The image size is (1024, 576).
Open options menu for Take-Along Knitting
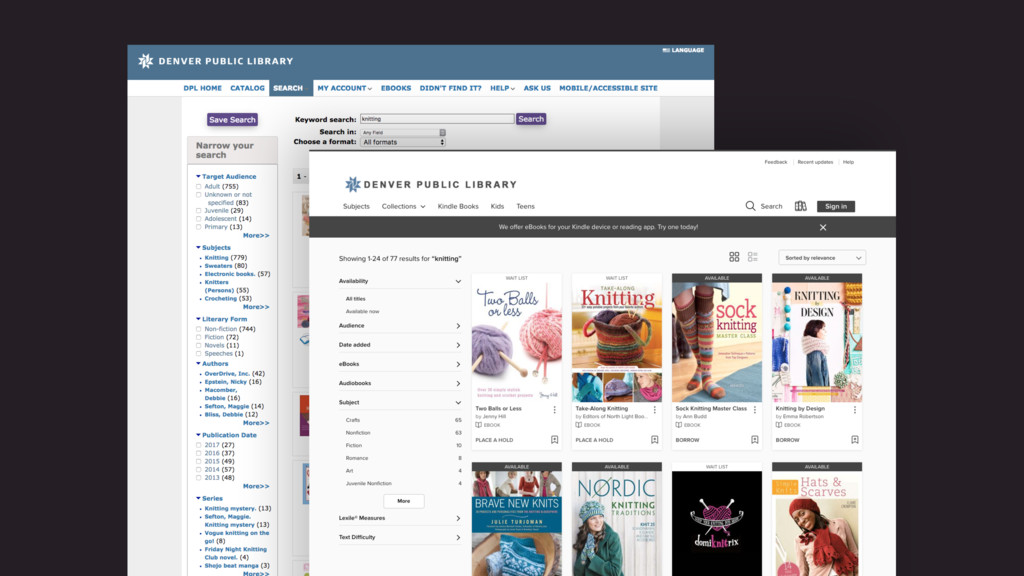[x=654, y=409]
